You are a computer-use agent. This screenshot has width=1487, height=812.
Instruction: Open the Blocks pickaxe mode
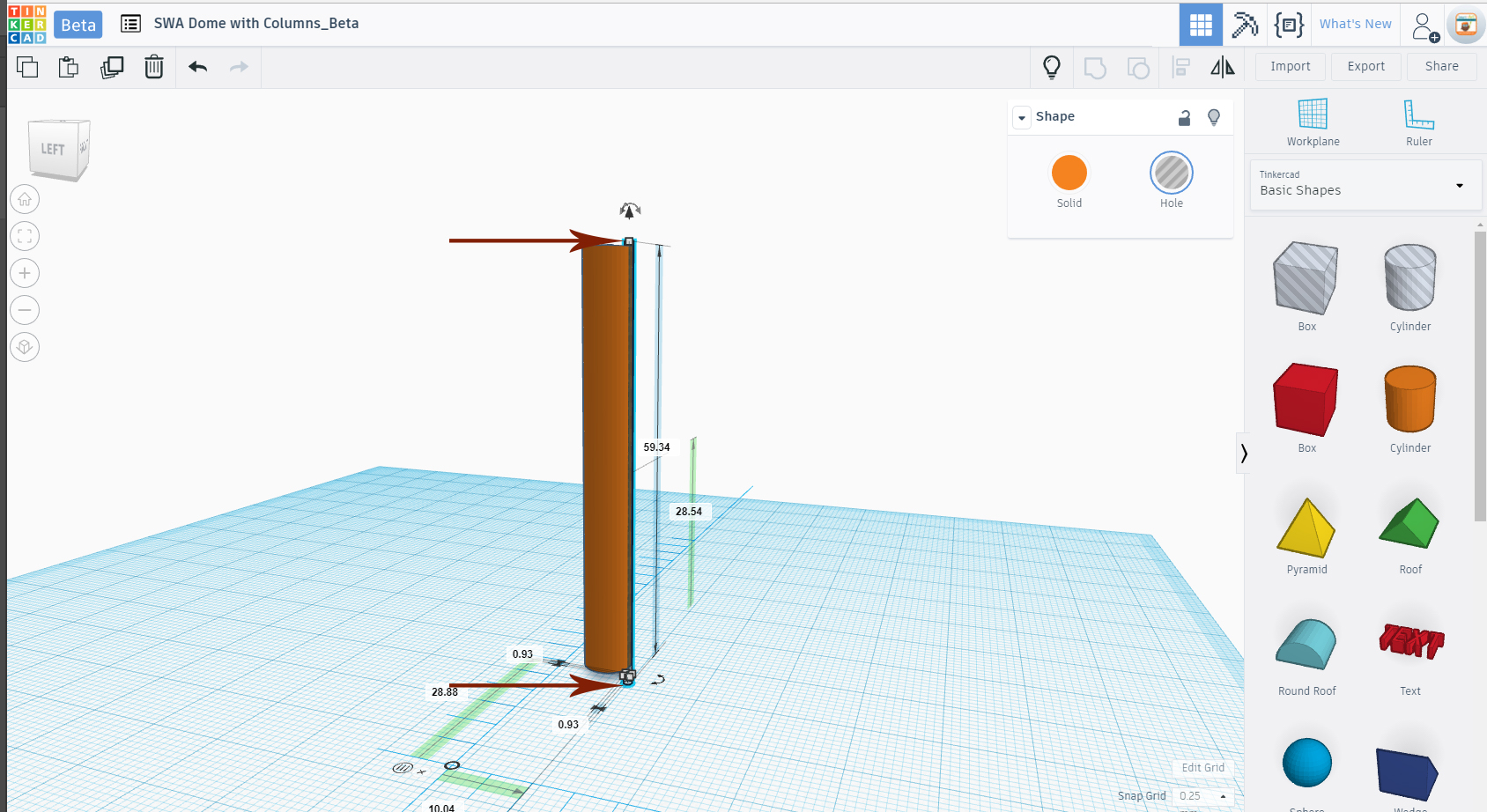click(1245, 25)
